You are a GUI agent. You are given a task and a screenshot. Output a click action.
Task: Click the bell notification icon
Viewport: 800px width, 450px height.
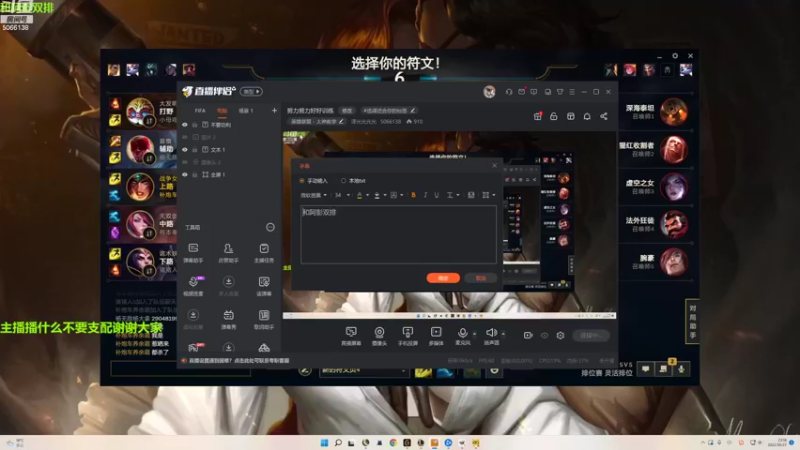tap(587, 116)
